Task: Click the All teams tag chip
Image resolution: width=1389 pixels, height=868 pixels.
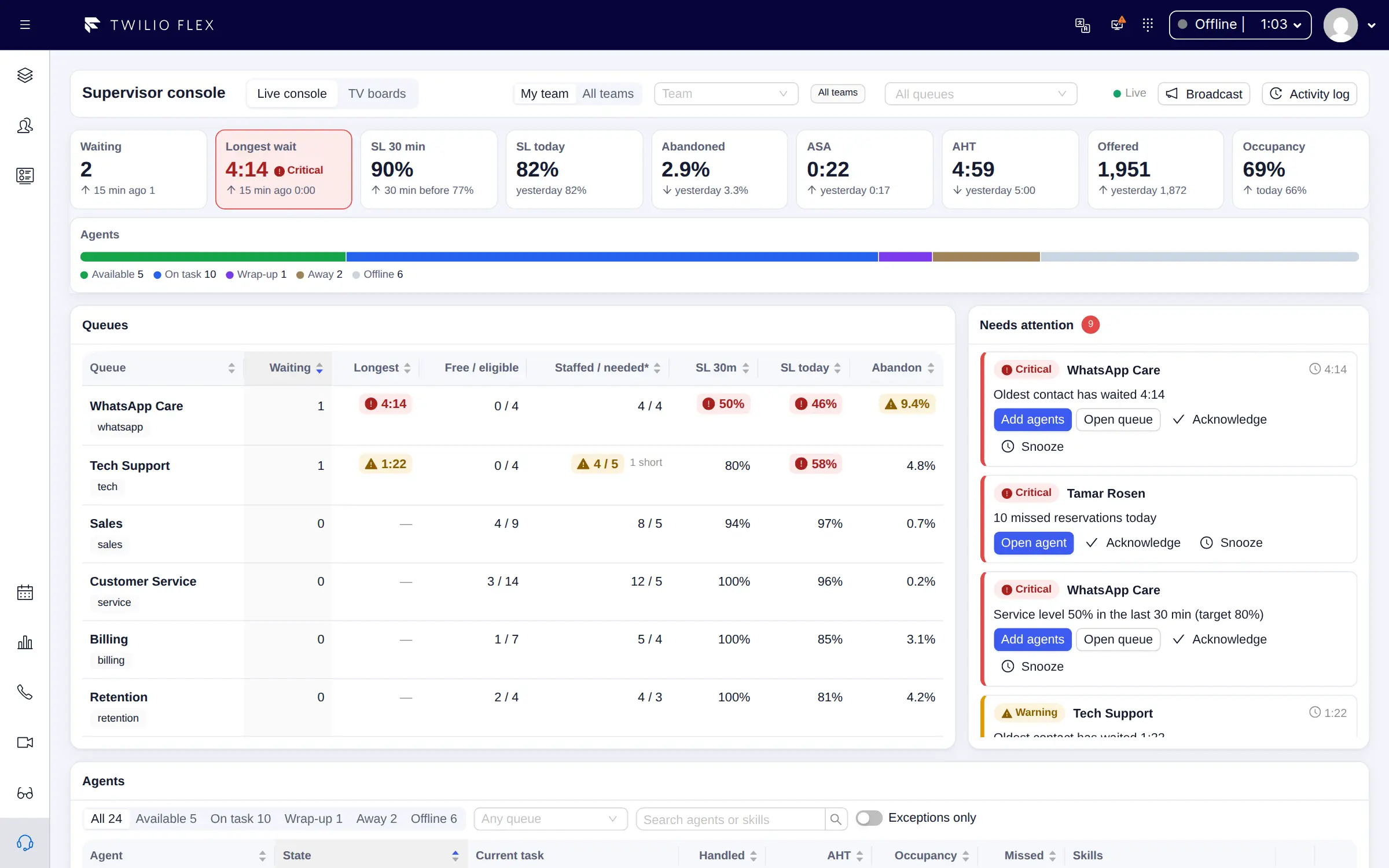Action: tap(837, 93)
